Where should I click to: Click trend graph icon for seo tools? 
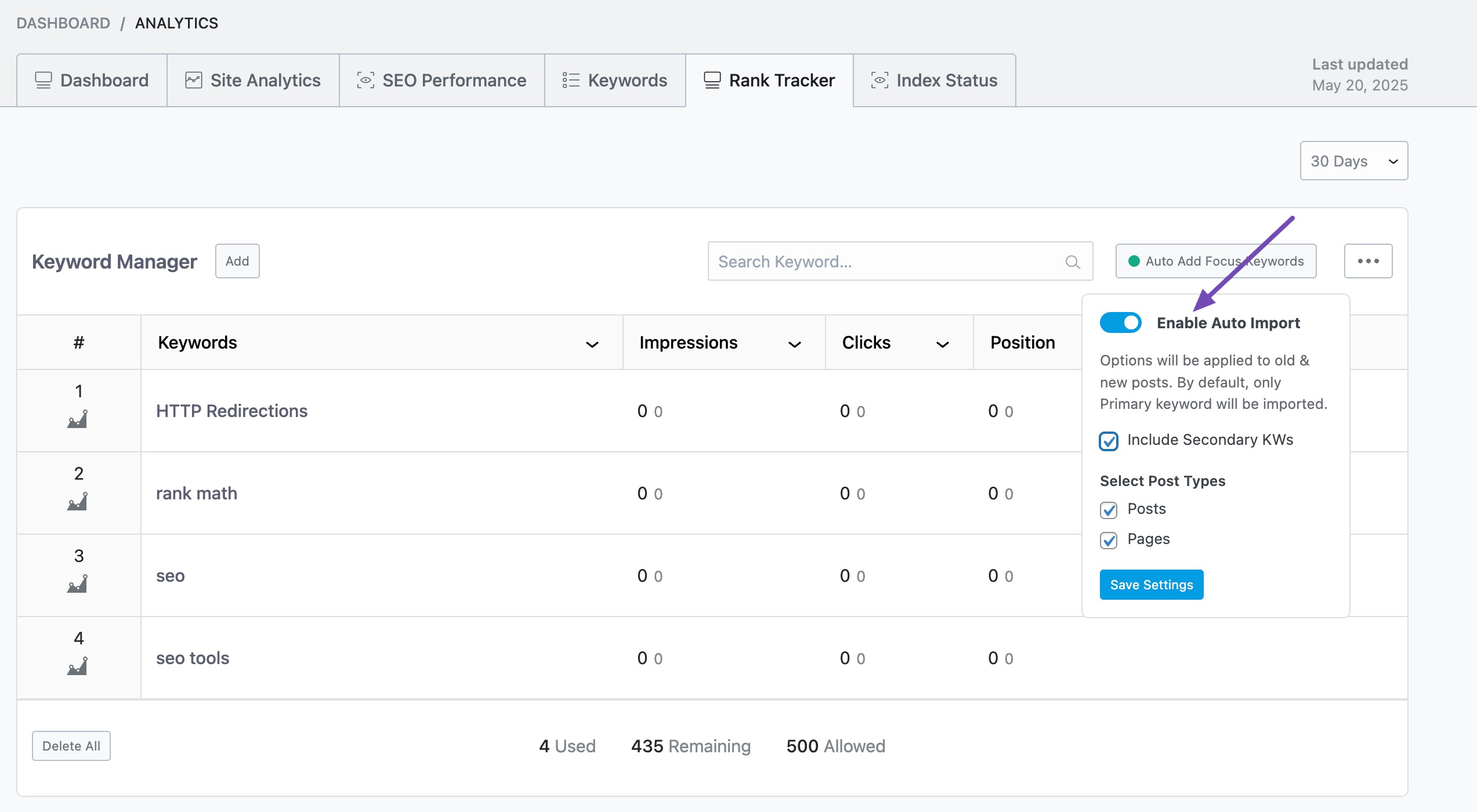(x=77, y=666)
